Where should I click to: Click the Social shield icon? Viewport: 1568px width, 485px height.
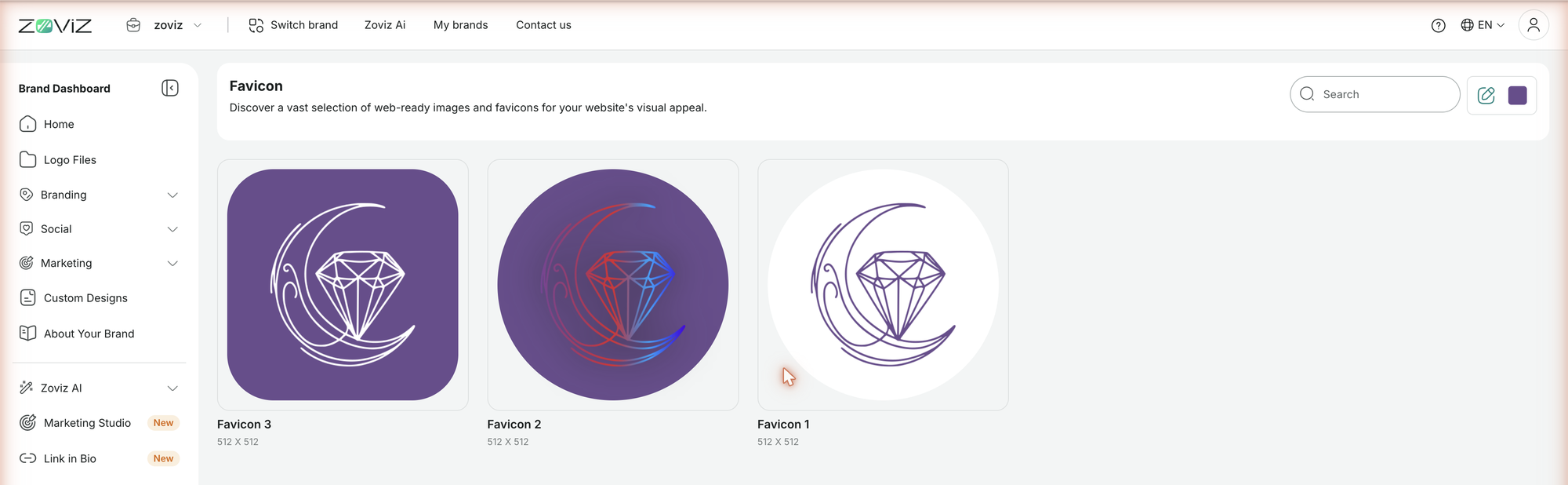[27, 228]
